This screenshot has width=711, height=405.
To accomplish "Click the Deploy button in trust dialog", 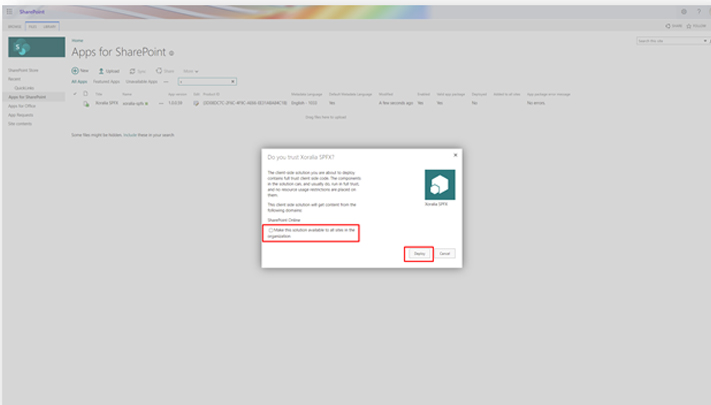I will 419,254.
